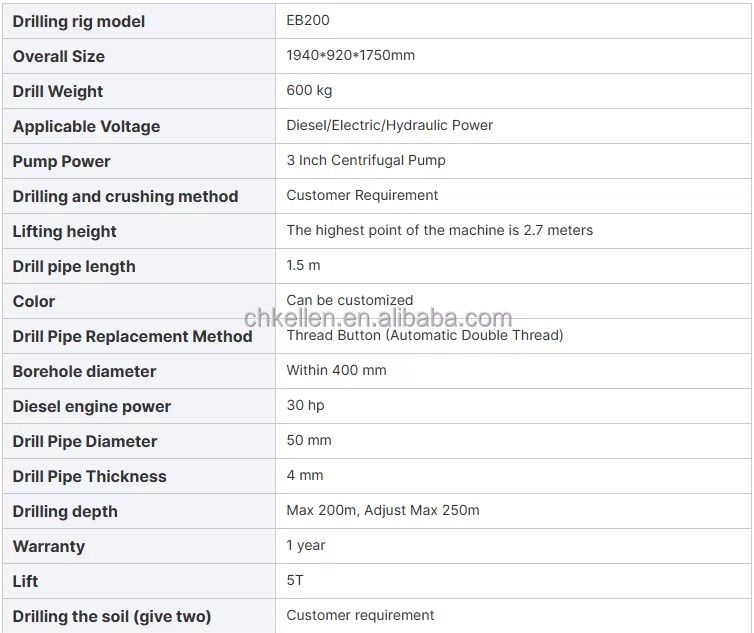Select the 1 year warranty value
754x633 pixels.
pos(306,545)
